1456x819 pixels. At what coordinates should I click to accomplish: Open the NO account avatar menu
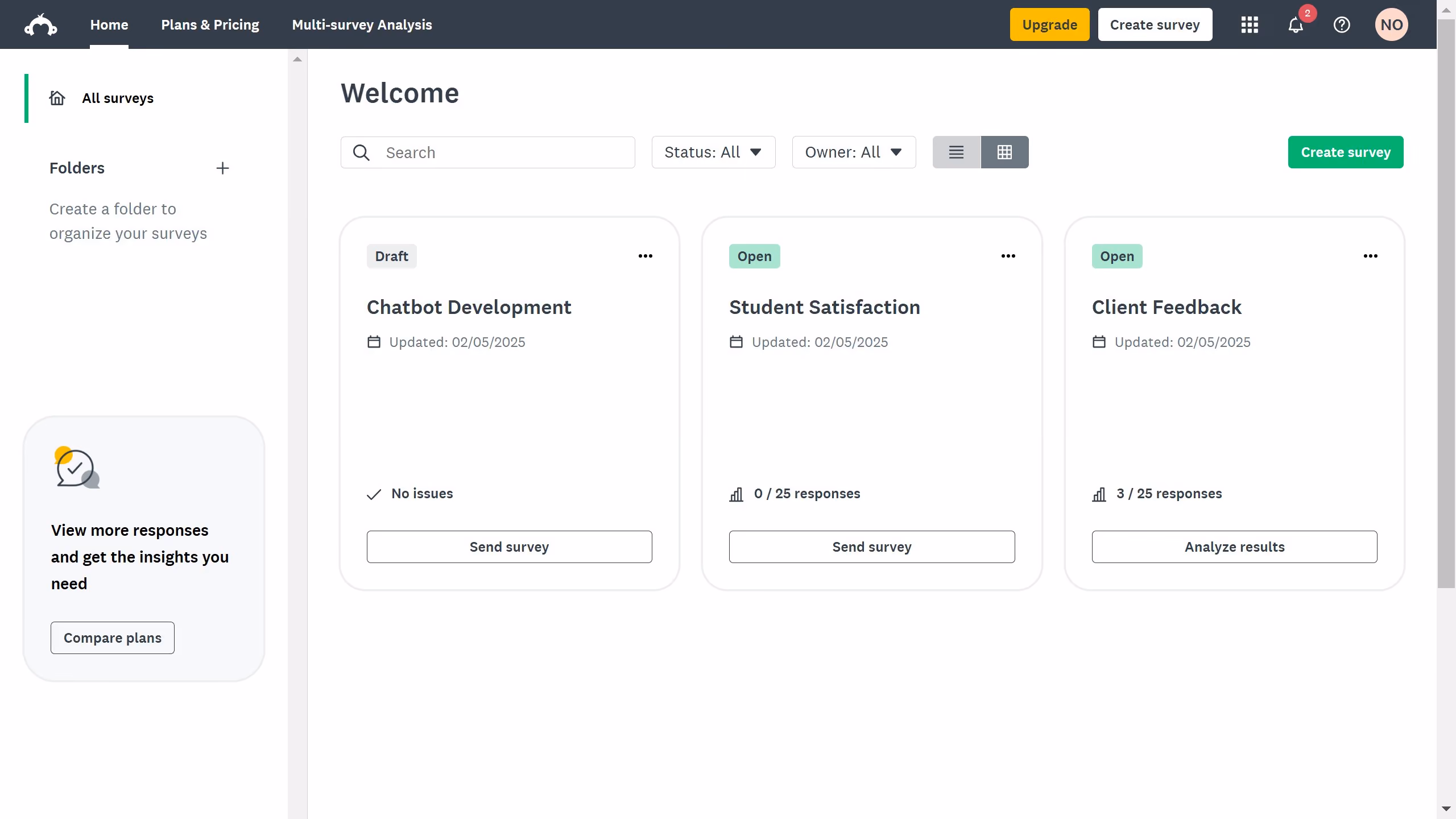click(x=1391, y=25)
